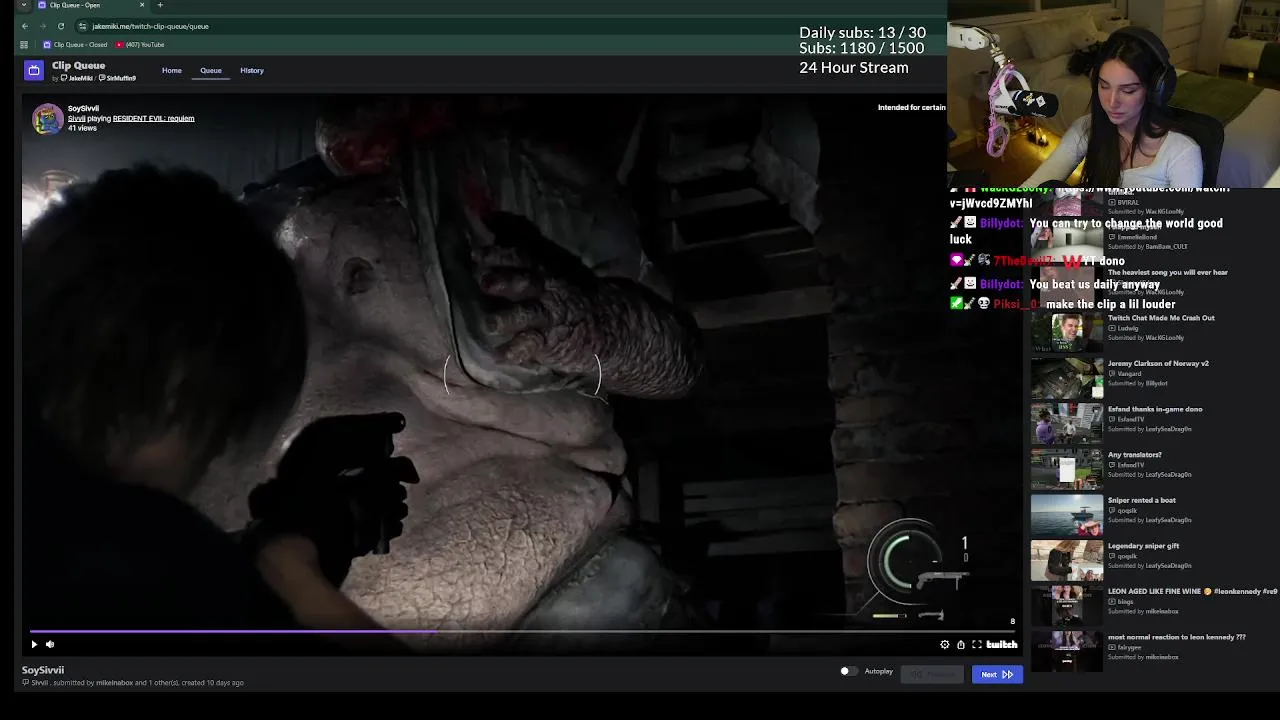This screenshot has width=1280, height=720.
Task: Click the fairygee channel name in queue
Action: point(1129,647)
